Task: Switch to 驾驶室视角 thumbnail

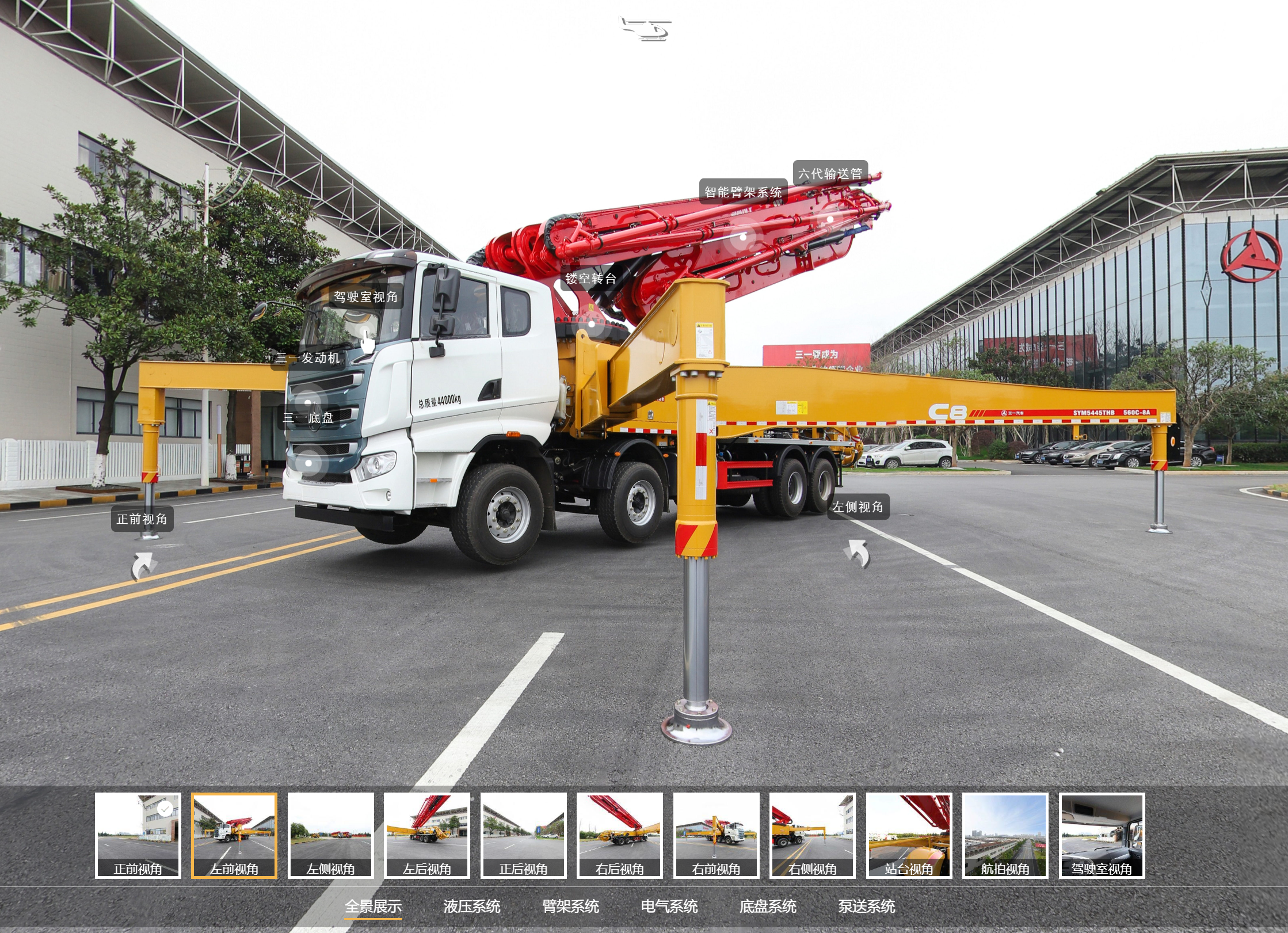Action: pyautogui.click(x=1102, y=835)
